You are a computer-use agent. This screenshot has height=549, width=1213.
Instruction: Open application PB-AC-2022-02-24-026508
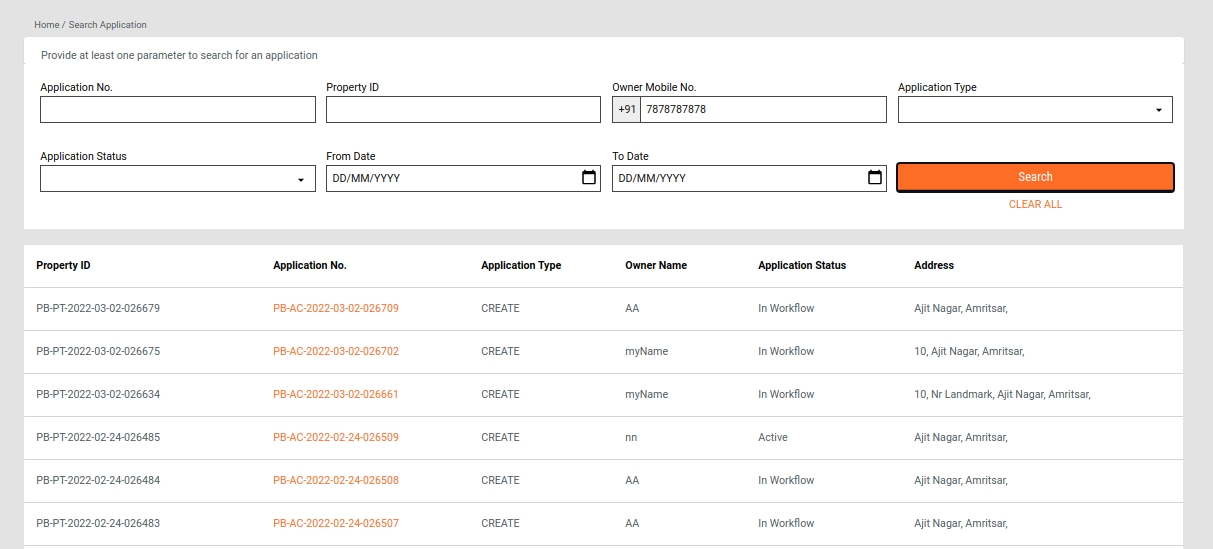(x=335, y=480)
